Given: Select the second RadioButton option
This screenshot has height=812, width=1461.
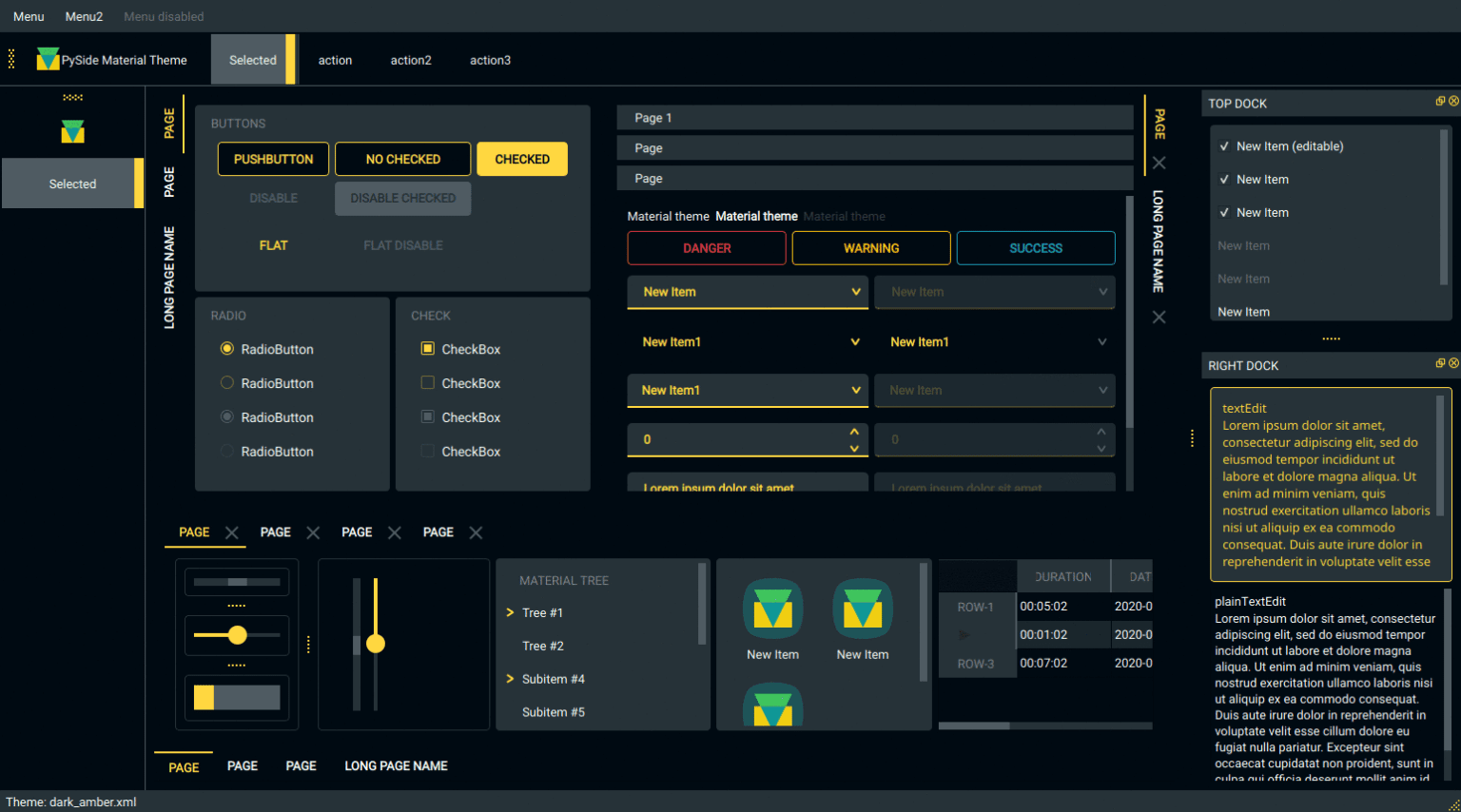Looking at the screenshot, I should click(x=227, y=383).
